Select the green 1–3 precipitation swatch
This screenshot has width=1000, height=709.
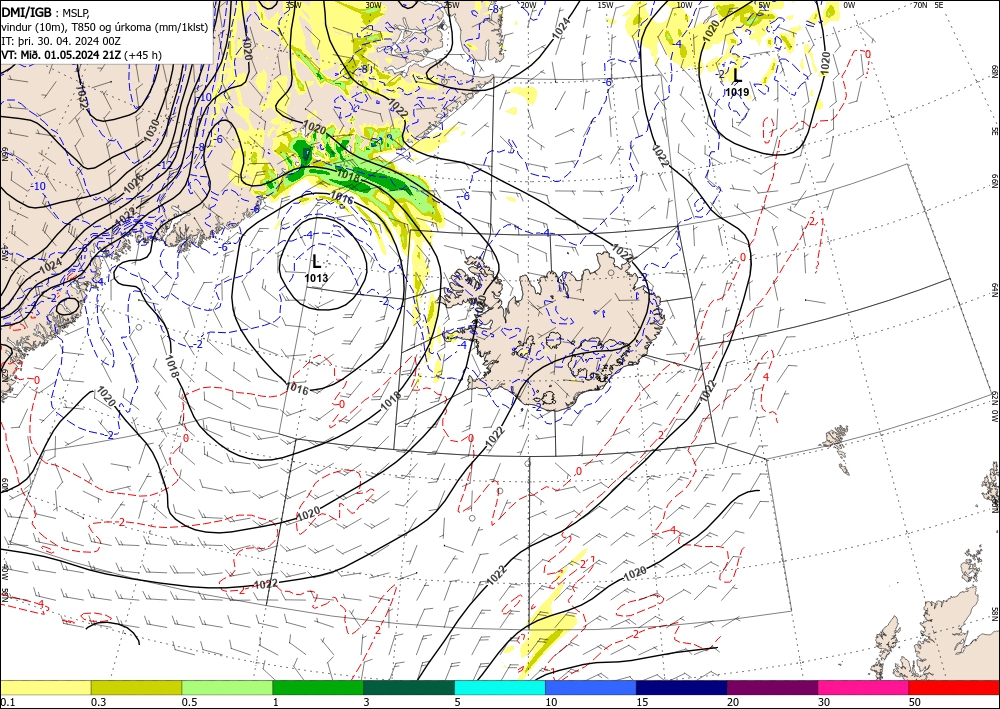(318, 687)
